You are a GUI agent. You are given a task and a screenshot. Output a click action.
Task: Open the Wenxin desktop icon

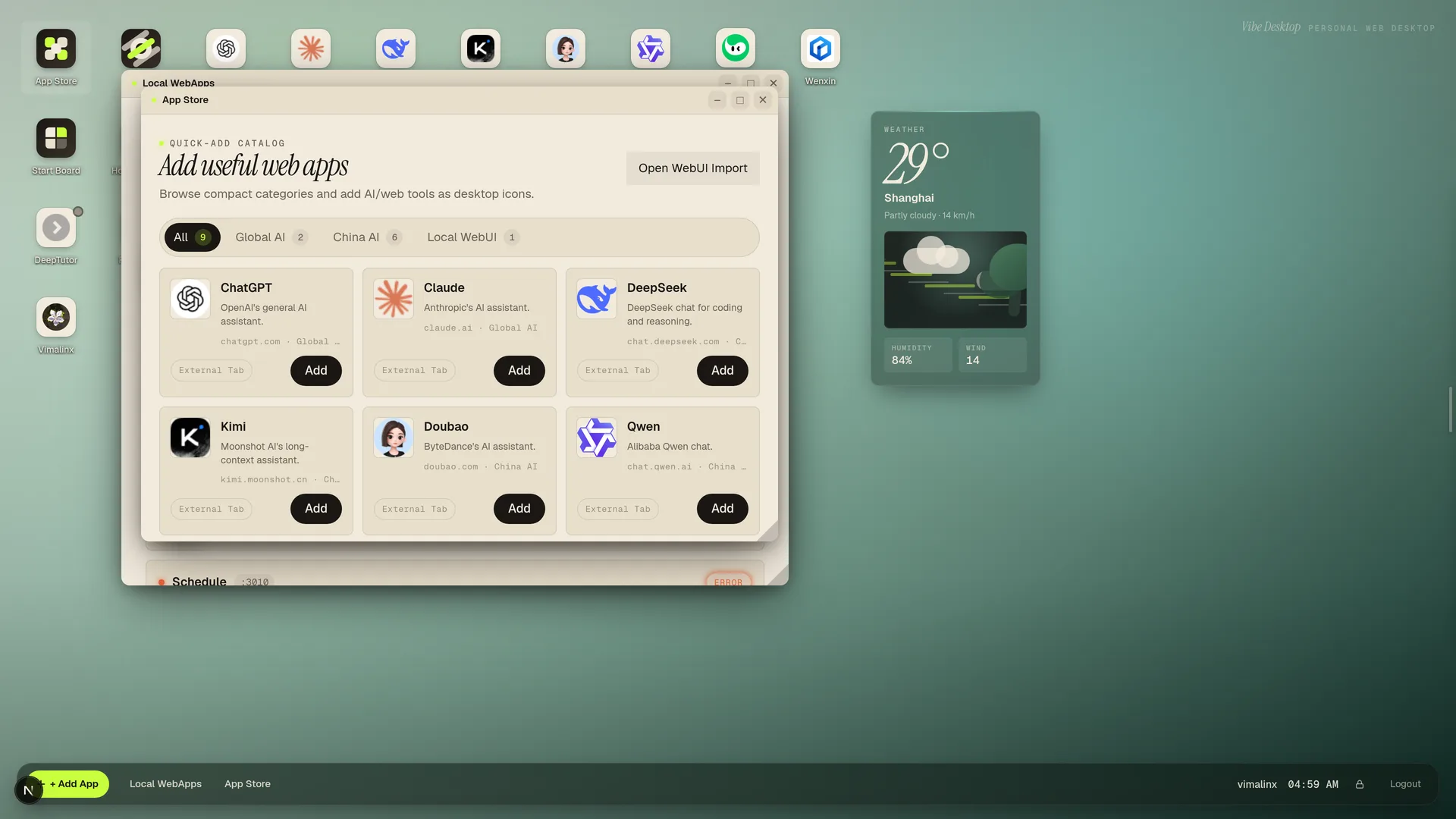coord(821,49)
